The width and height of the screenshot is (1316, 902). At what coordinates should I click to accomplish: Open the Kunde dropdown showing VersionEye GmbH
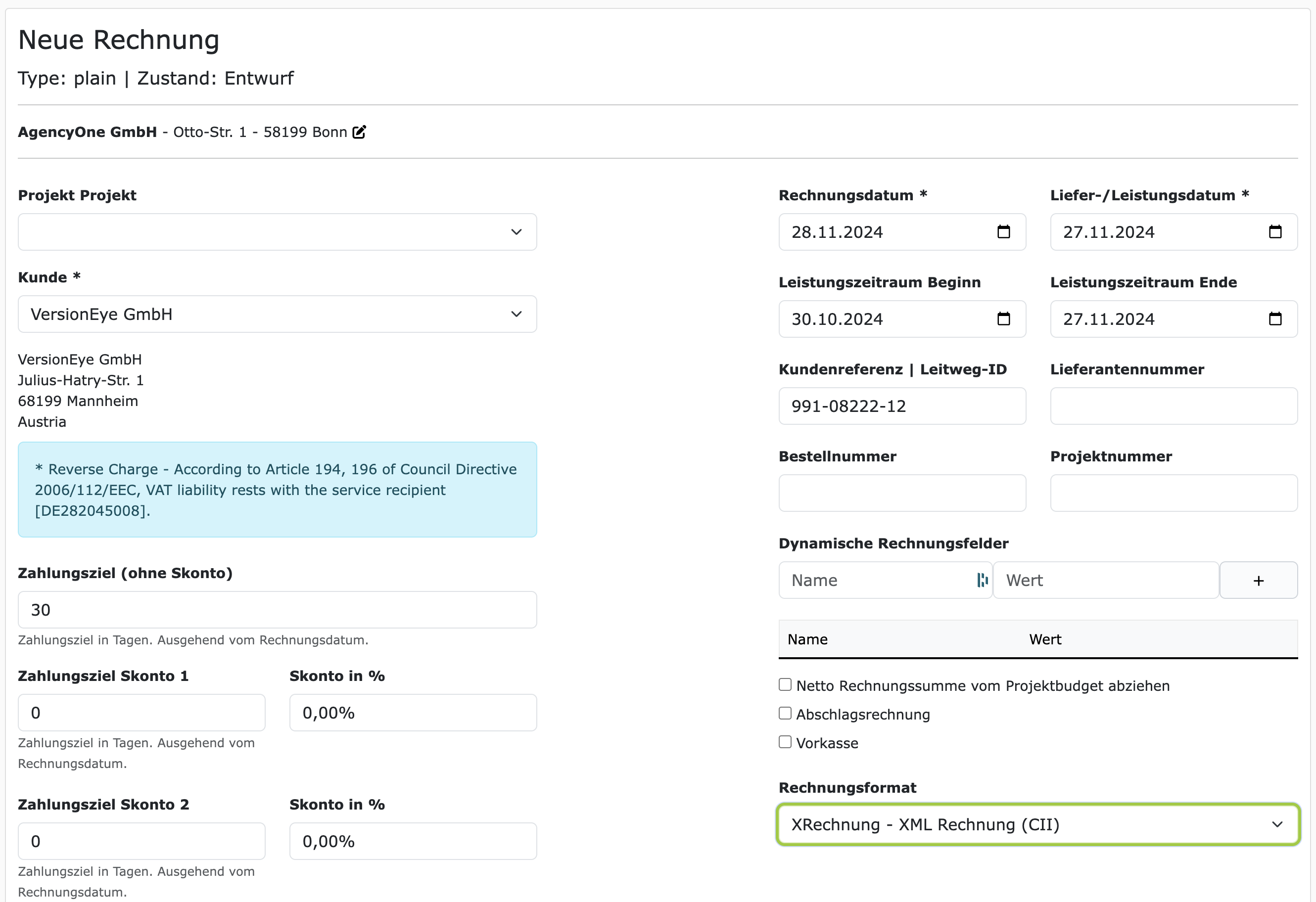tap(277, 314)
